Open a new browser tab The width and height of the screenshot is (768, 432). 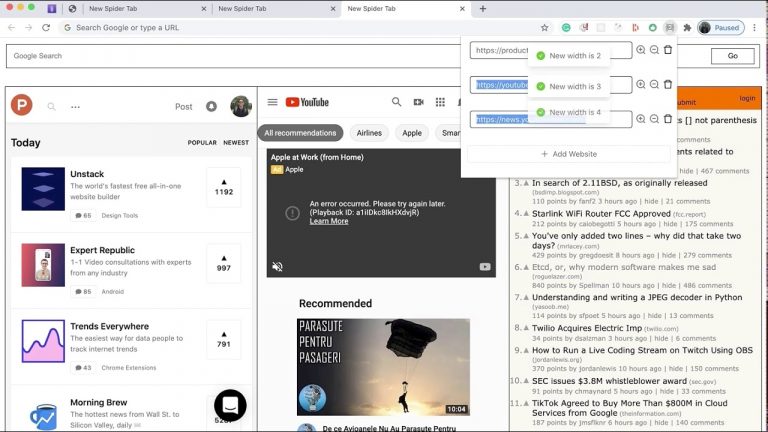tap(482, 9)
